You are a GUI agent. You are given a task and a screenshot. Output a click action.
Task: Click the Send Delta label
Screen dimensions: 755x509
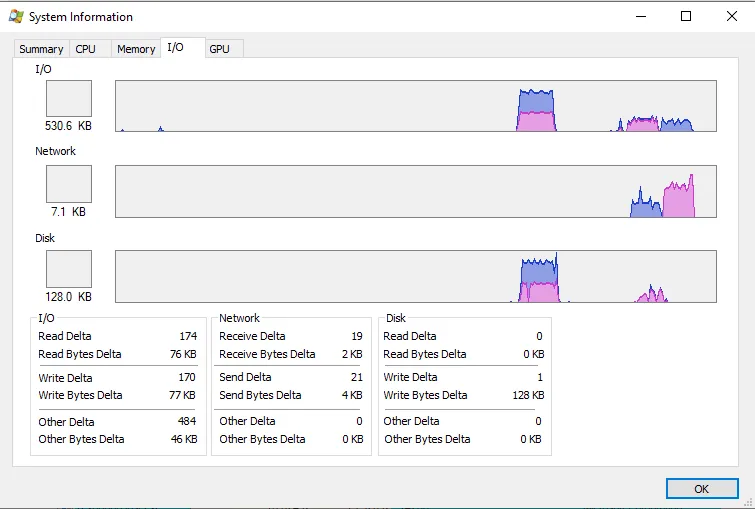pos(245,377)
